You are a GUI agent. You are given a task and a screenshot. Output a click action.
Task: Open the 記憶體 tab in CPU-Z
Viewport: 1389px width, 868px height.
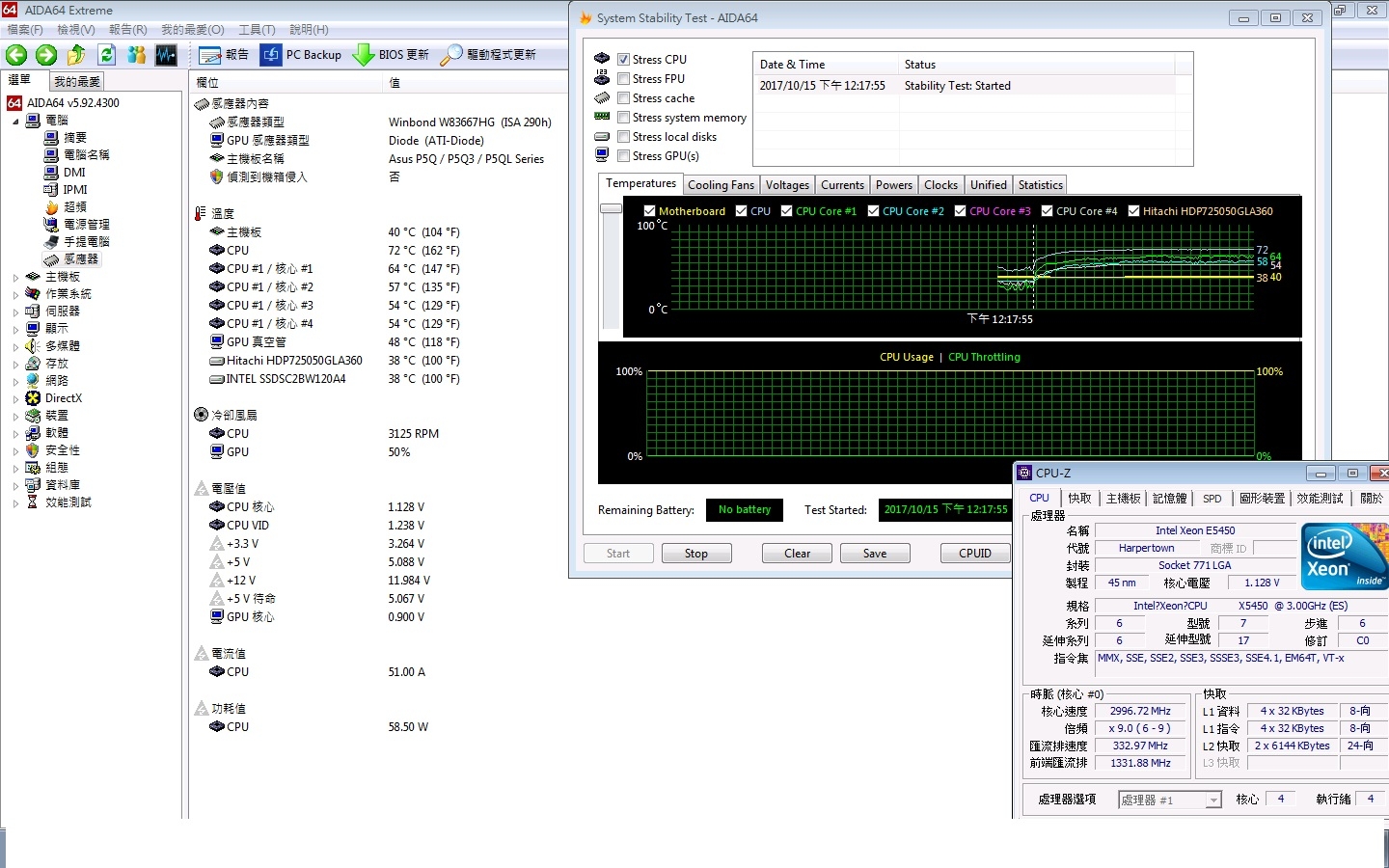click(x=1169, y=499)
